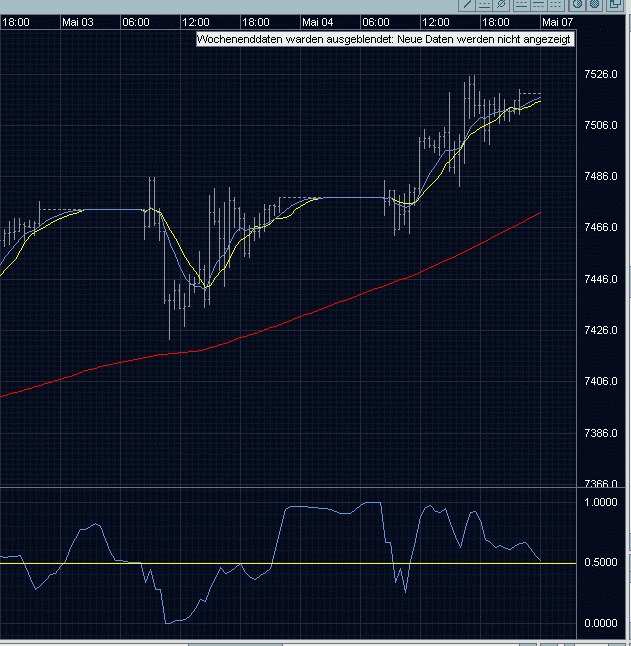Click the 'Mai 04' date label
The image size is (631, 646).
318,22
